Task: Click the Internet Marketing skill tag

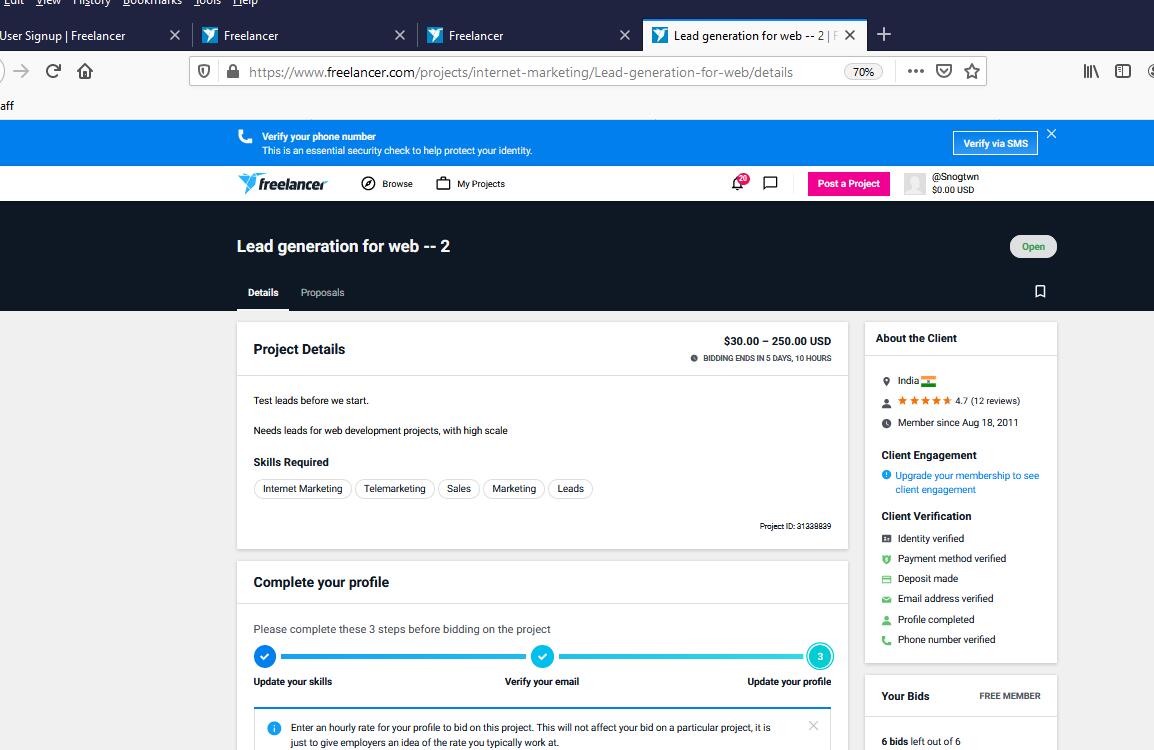Action: pyautogui.click(x=302, y=489)
